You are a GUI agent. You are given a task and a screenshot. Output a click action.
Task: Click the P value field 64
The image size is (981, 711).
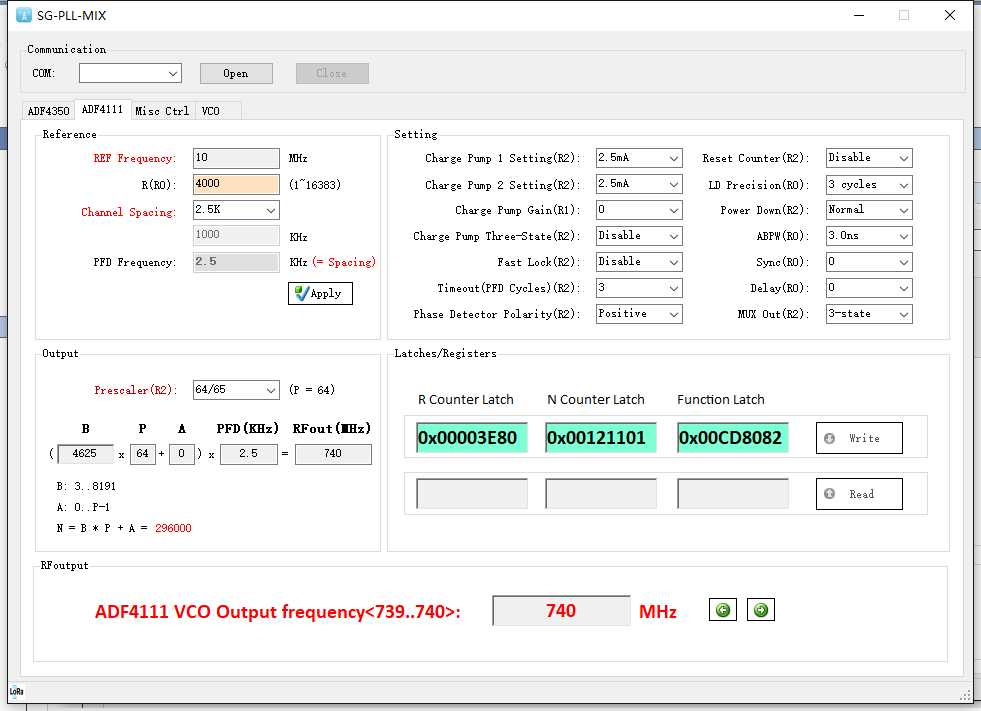(x=143, y=454)
